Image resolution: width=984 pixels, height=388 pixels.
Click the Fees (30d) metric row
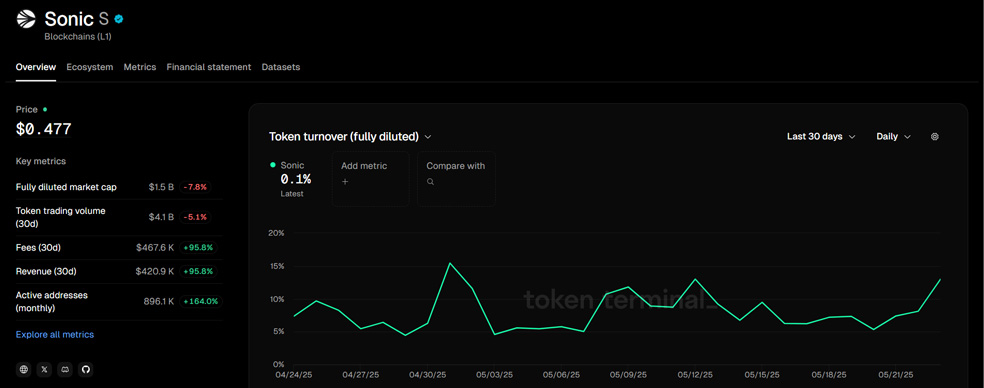point(119,247)
